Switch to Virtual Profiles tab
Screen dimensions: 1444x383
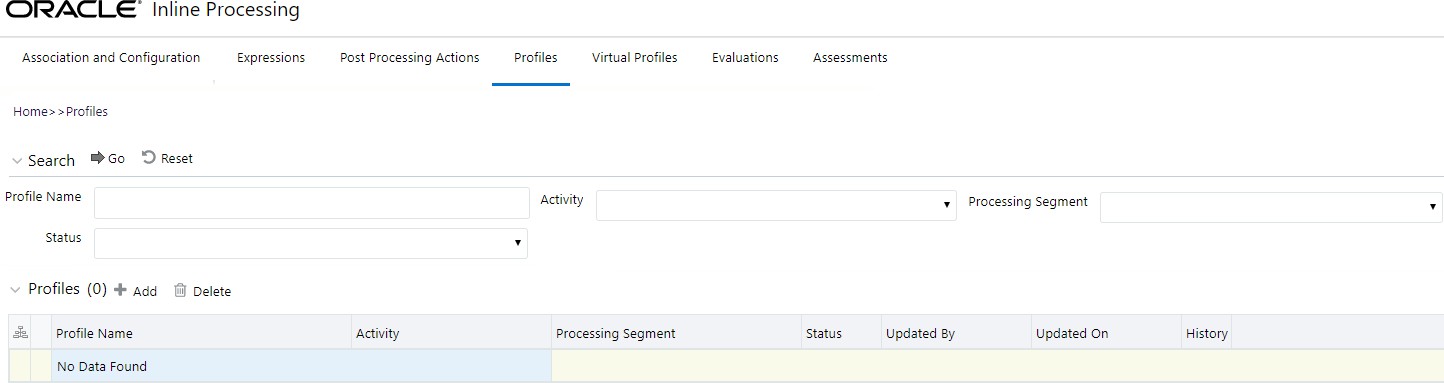635,58
